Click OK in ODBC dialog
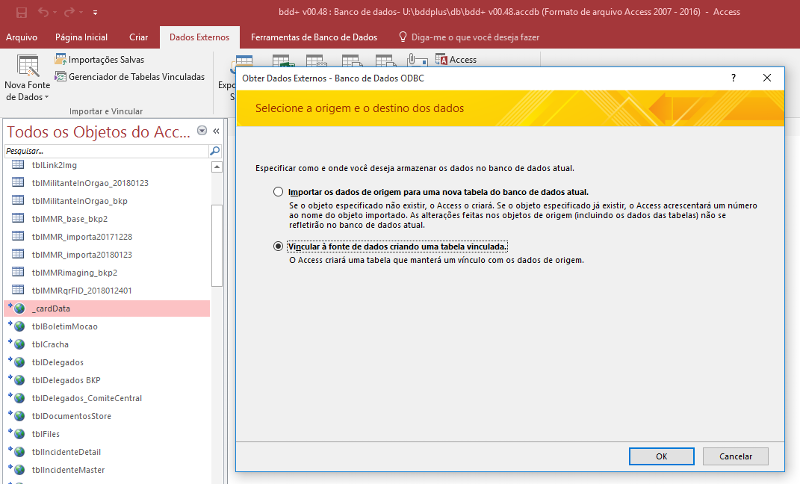800x484 pixels. pos(661,456)
